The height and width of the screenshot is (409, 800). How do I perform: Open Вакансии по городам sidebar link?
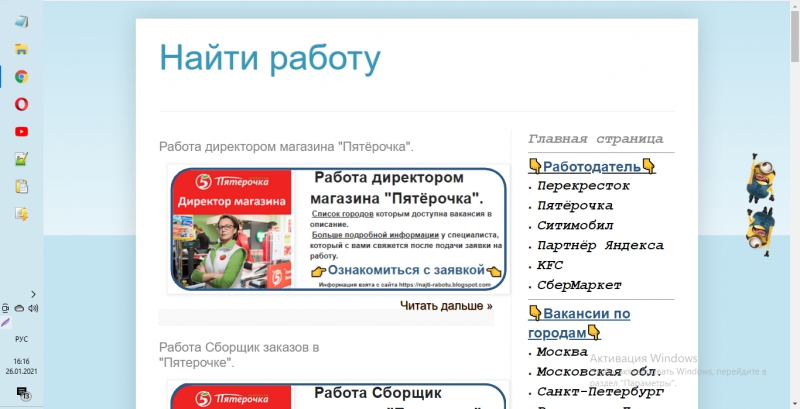[579, 323]
